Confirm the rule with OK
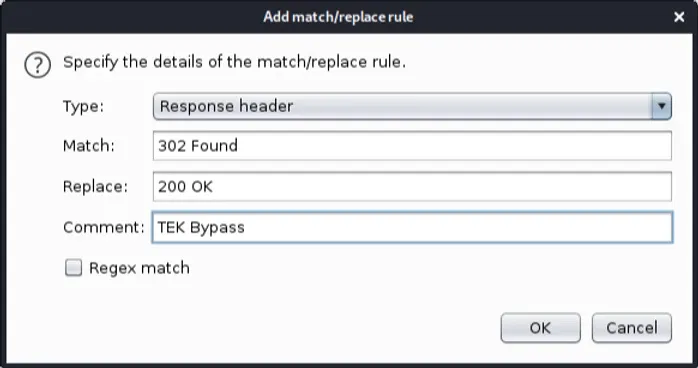 pos(540,328)
